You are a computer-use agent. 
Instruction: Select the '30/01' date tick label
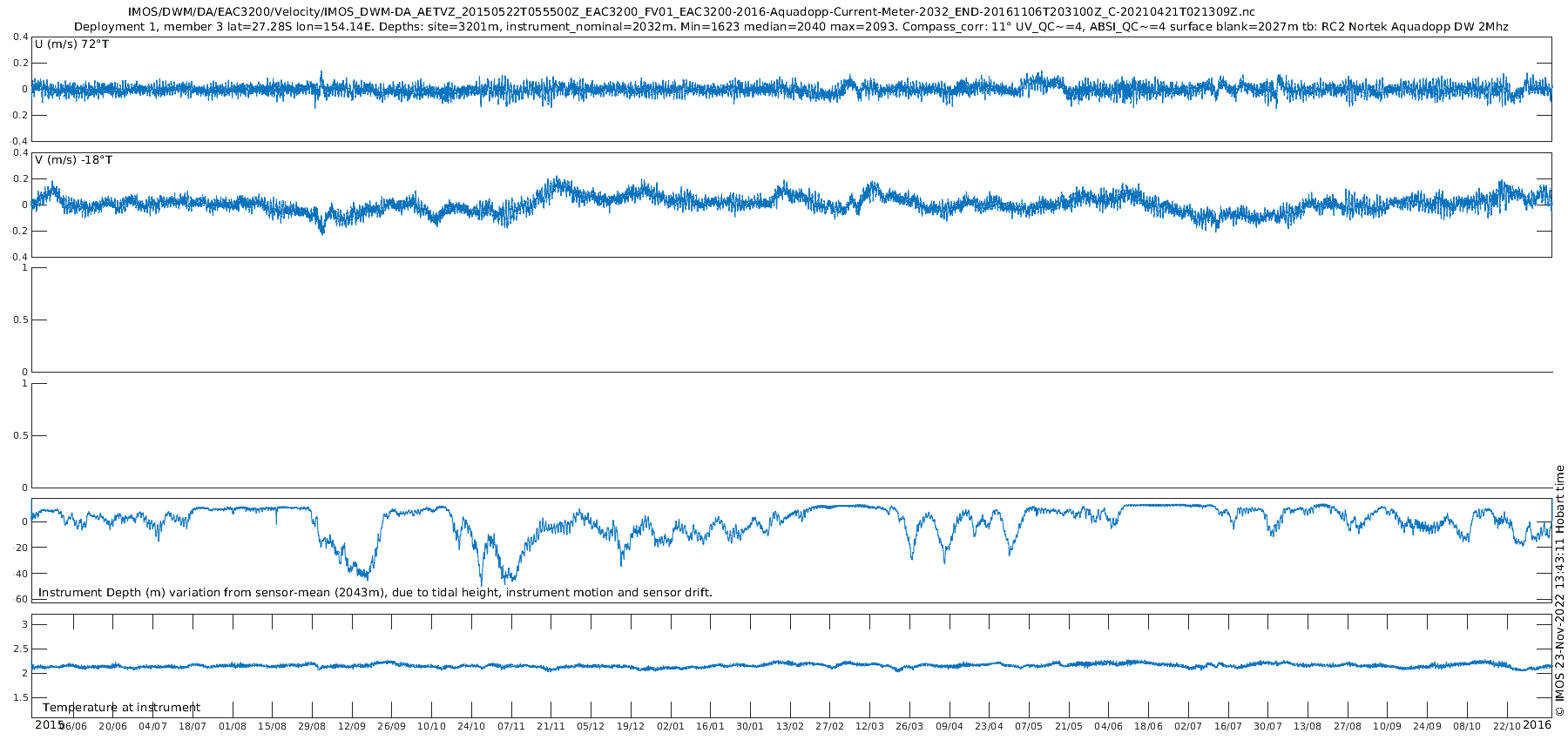point(750,726)
